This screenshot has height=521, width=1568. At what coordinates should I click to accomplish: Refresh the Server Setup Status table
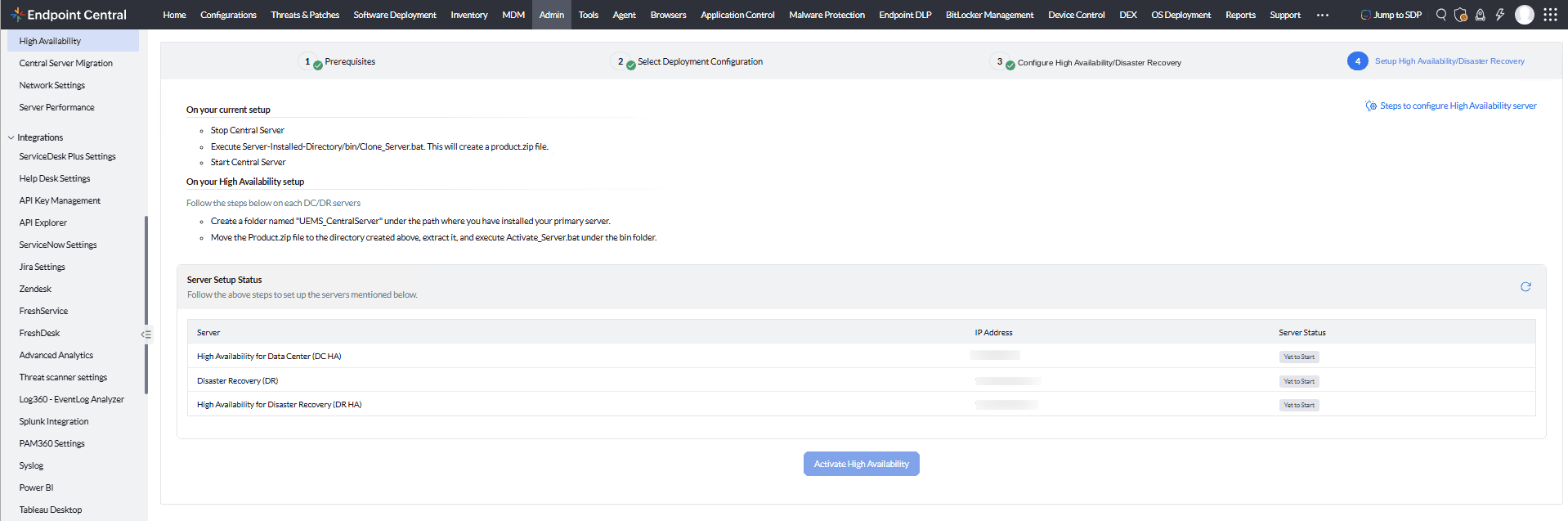click(1525, 287)
